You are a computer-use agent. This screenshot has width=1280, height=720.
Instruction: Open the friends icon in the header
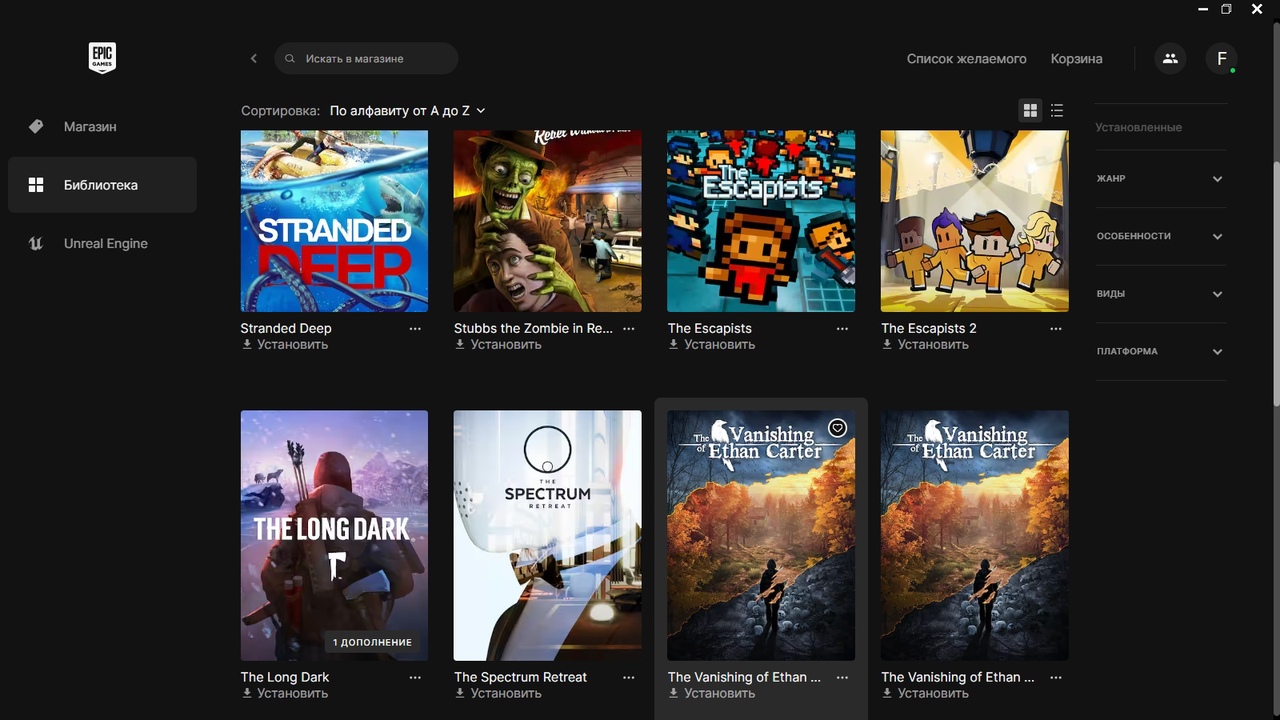(x=1170, y=59)
